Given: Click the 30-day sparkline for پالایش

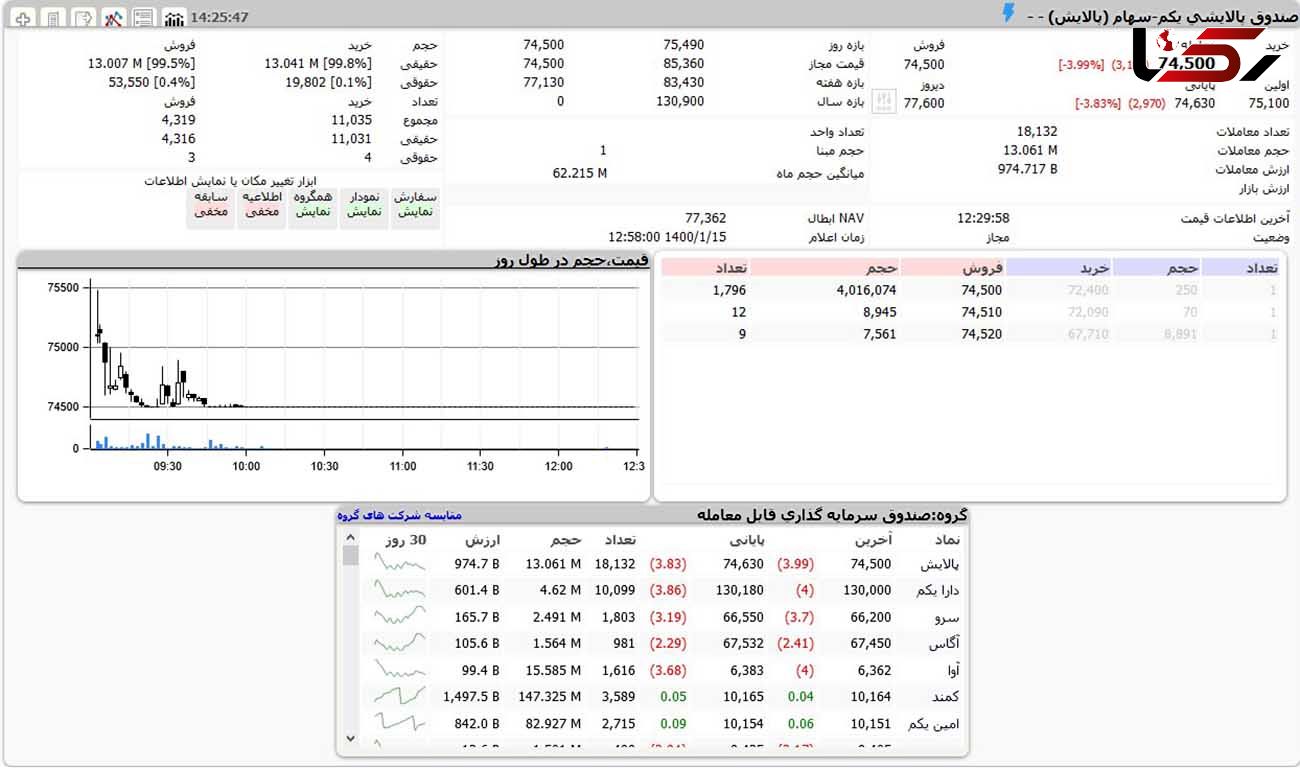Looking at the screenshot, I should (x=400, y=564).
